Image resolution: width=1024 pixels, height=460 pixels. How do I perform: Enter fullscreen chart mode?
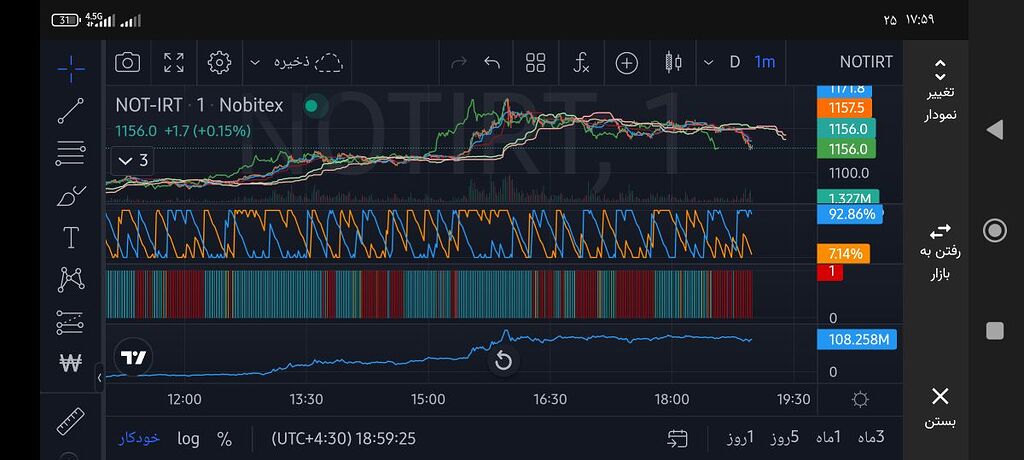pyautogui.click(x=173, y=62)
